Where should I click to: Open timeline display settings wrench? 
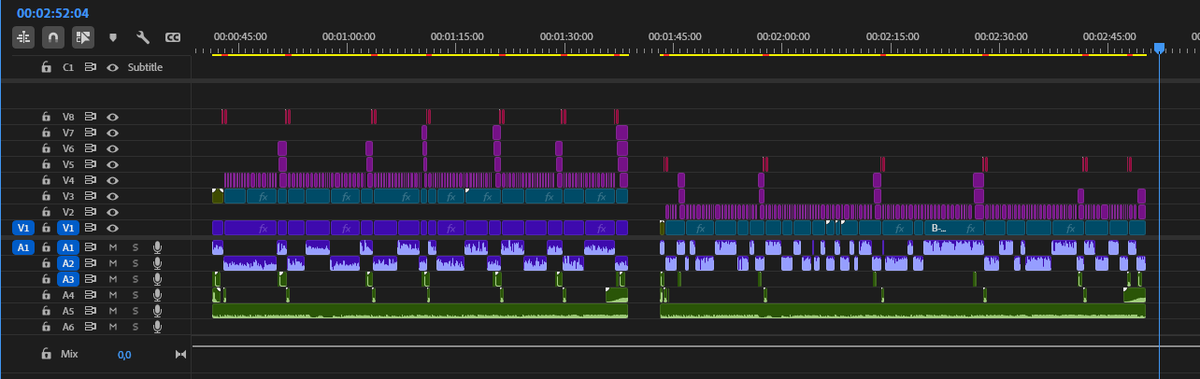point(142,38)
